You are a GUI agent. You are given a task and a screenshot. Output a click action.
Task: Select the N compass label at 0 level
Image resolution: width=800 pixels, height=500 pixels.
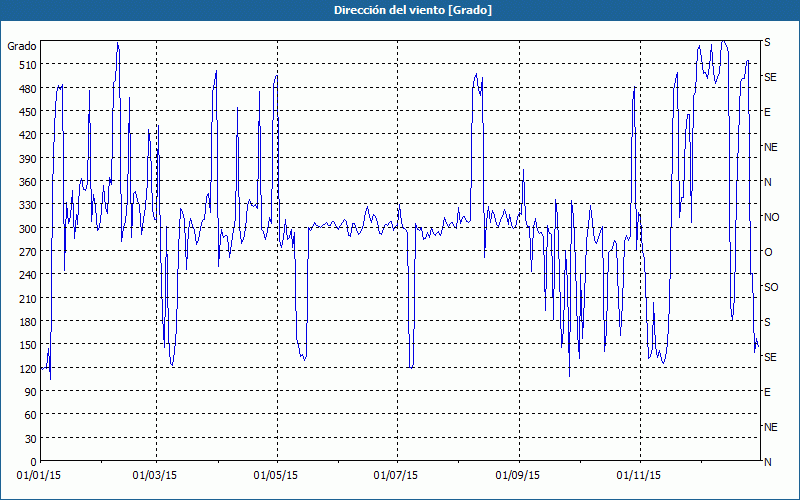coord(768,462)
